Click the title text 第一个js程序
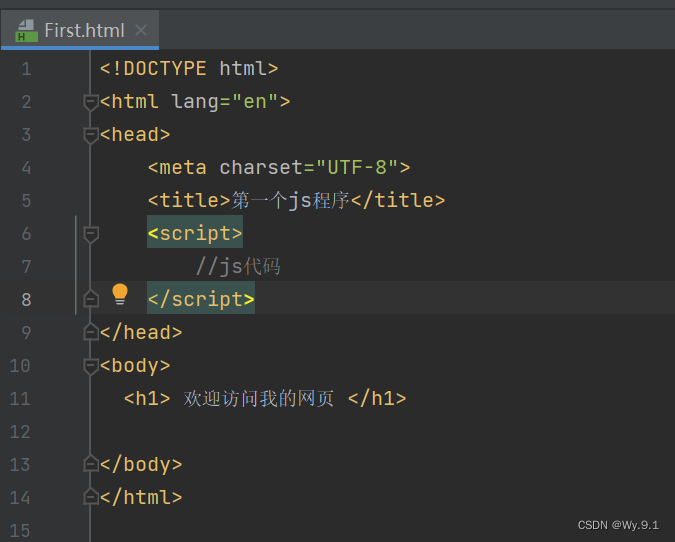 291,201
